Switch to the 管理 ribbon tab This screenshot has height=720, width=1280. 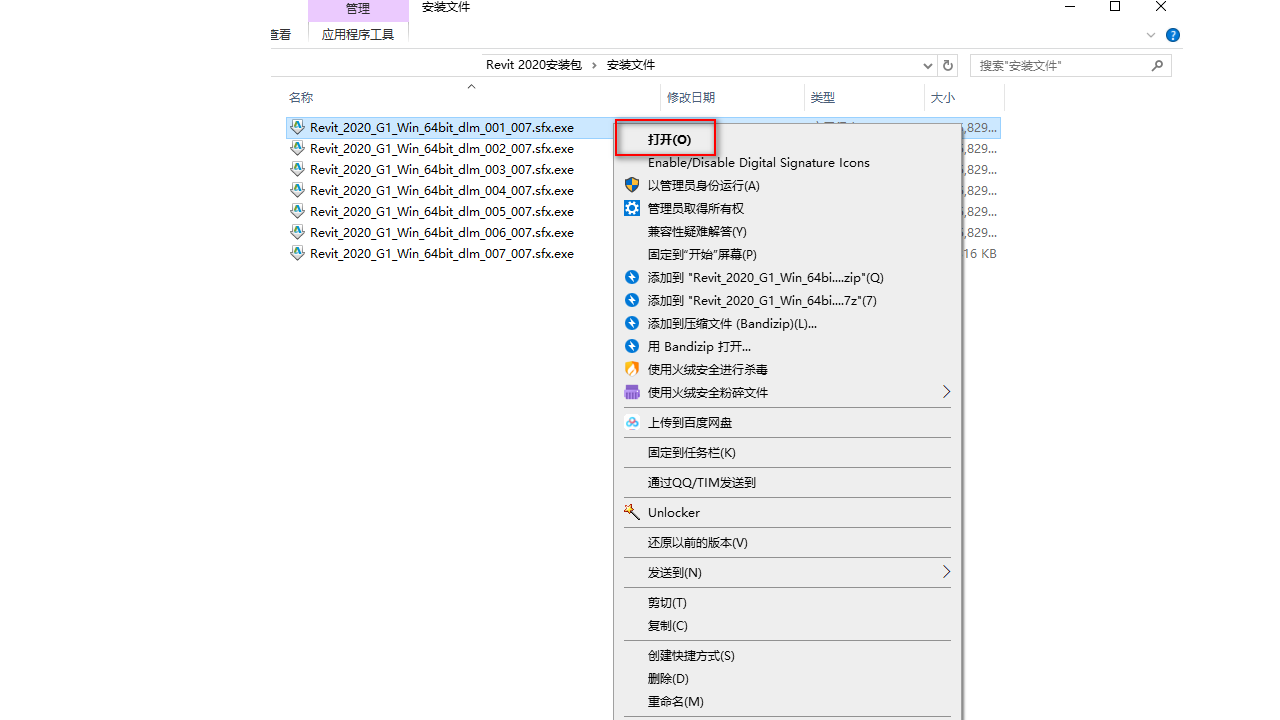pos(358,9)
